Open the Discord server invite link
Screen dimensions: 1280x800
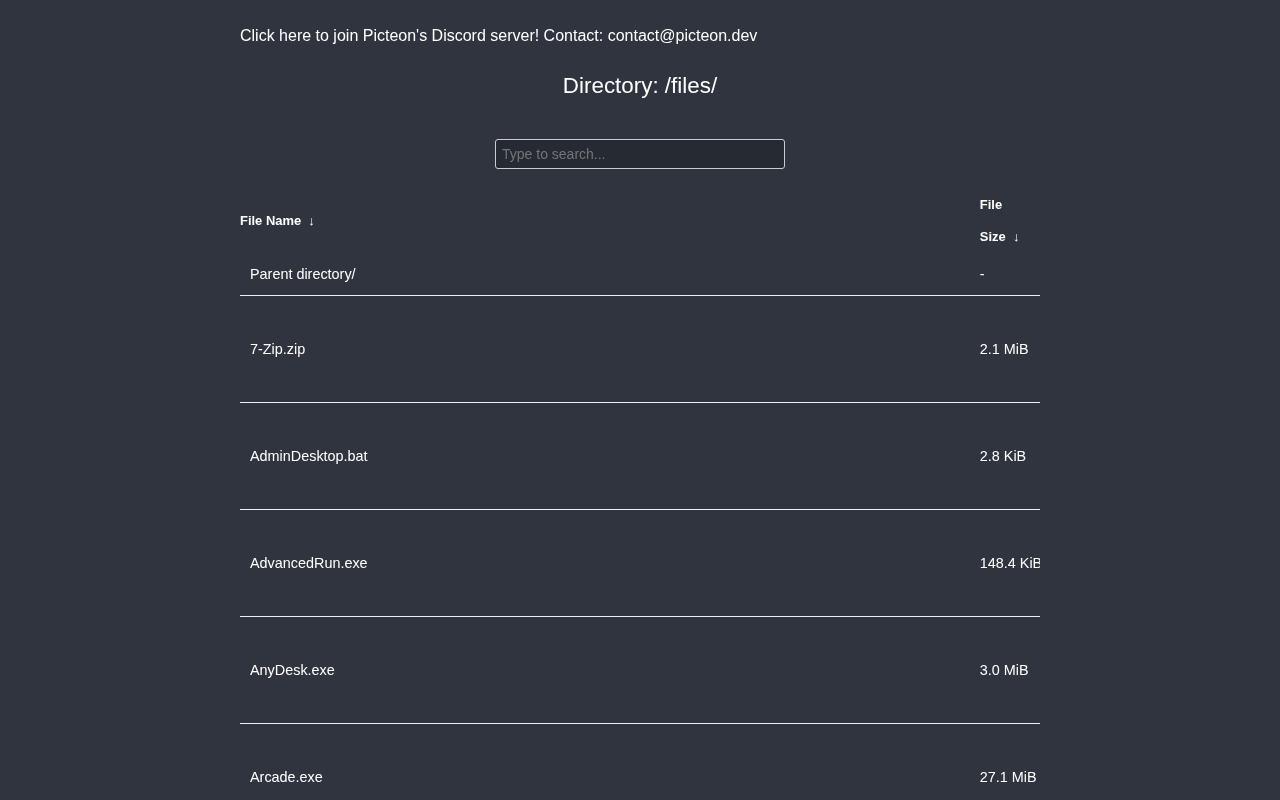(x=389, y=36)
